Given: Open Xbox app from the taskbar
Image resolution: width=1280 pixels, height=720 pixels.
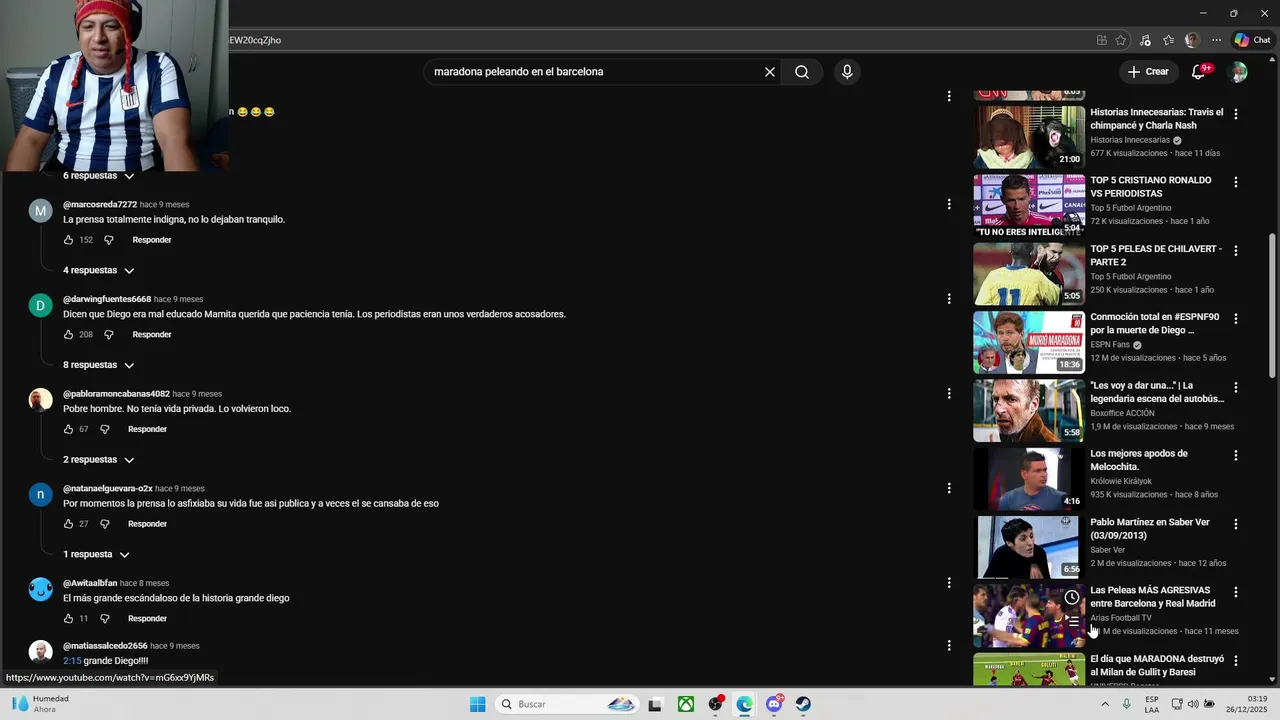Looking at the screenshot, I should tap(686, 704).
